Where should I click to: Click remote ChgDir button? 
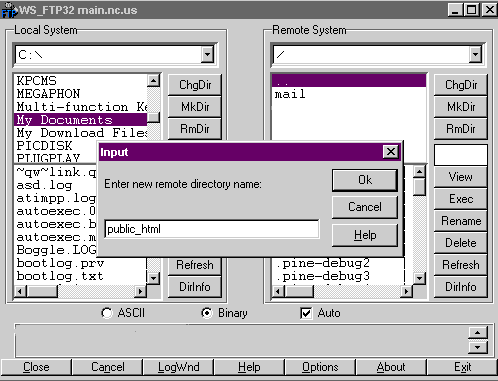coord(461,85)
